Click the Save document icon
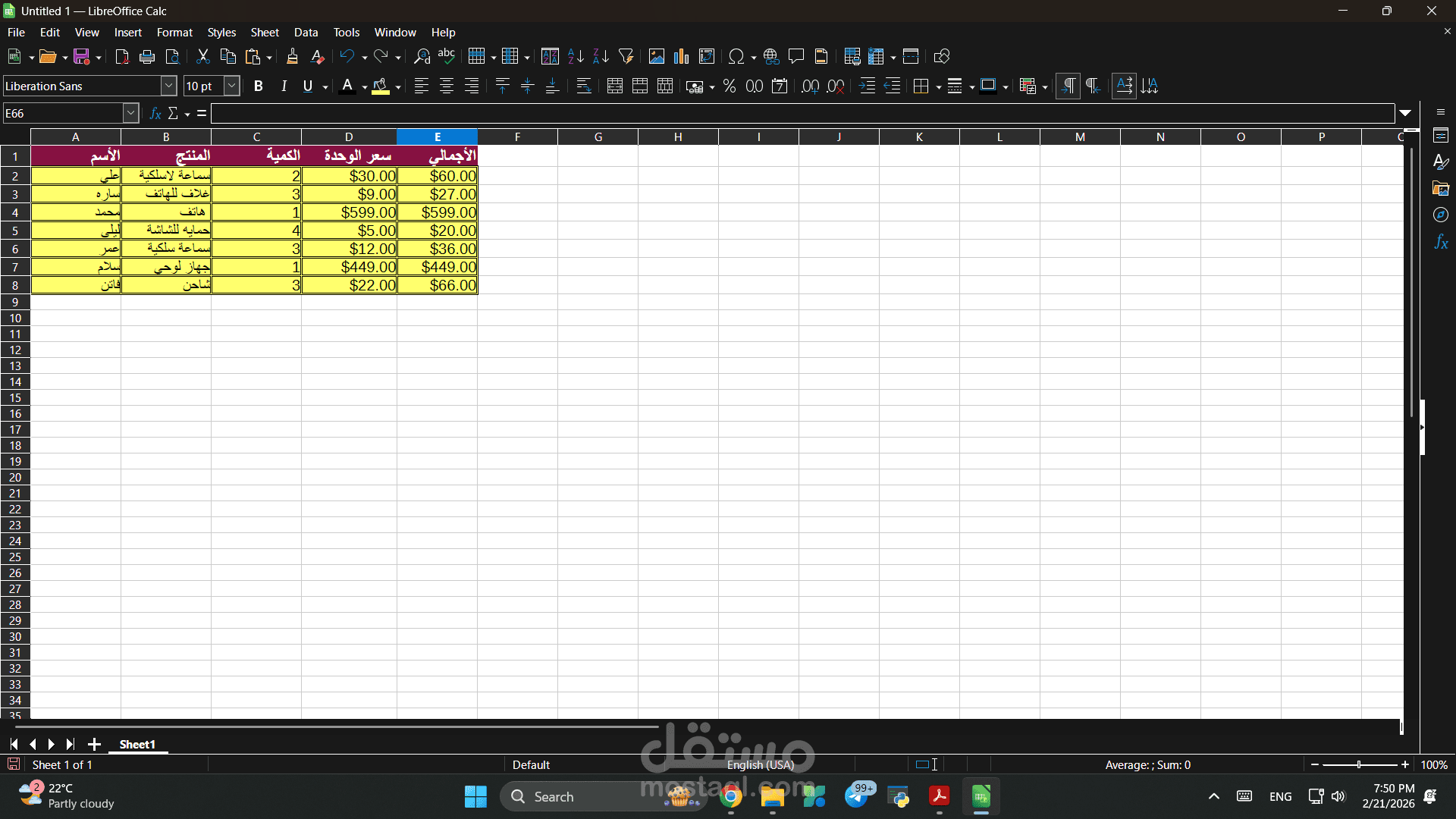This screenshot has width=1456, height=819. click(82, 56)
